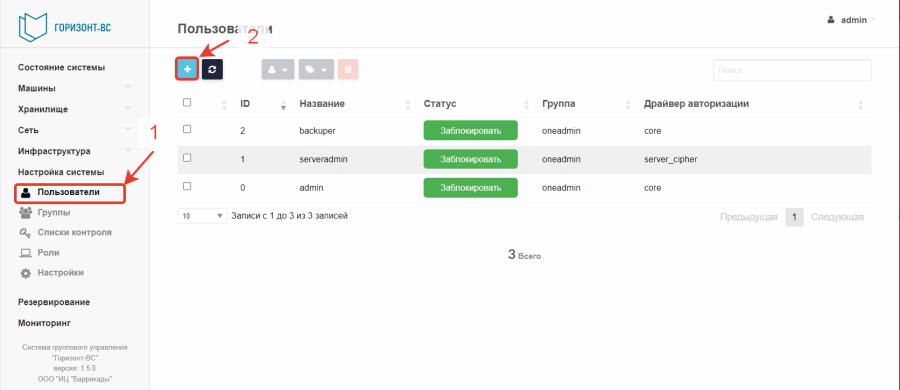Image resolution: width=900 pixels, height=390 pixels.
Task: Go to the Следующая page link
Action: [x=837, y=217]
